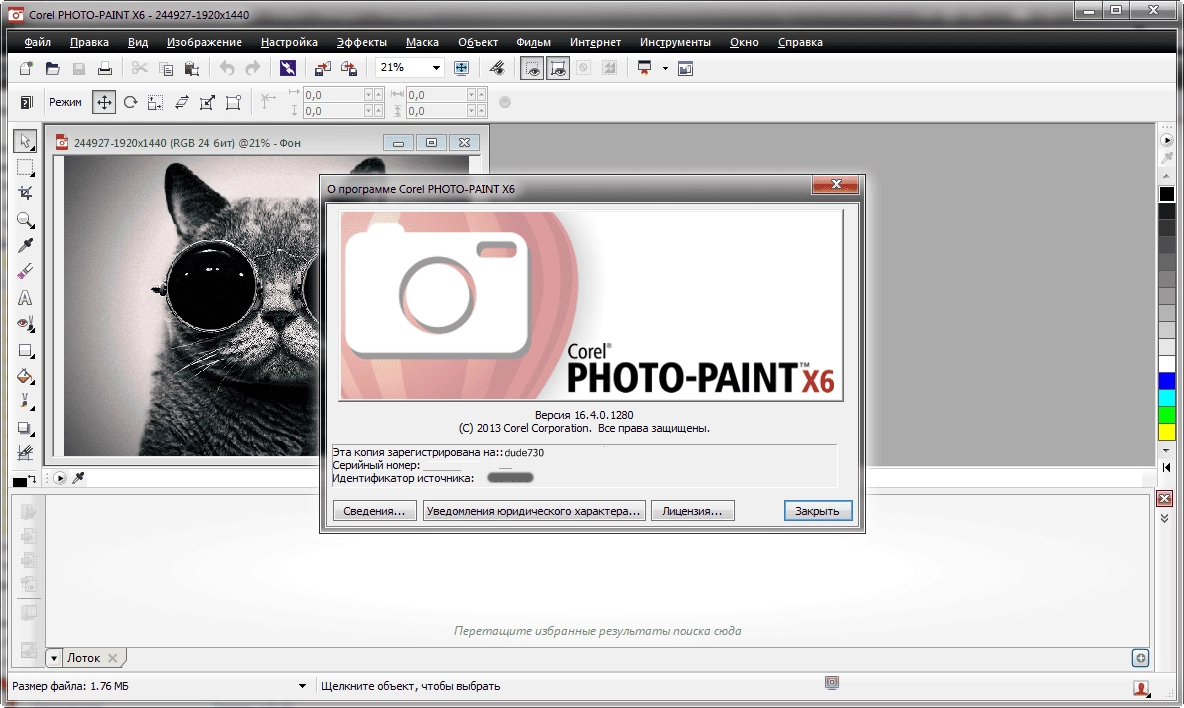Click the Лицензия... button
The image size is (1184, 708).
[x=692, y=511]
